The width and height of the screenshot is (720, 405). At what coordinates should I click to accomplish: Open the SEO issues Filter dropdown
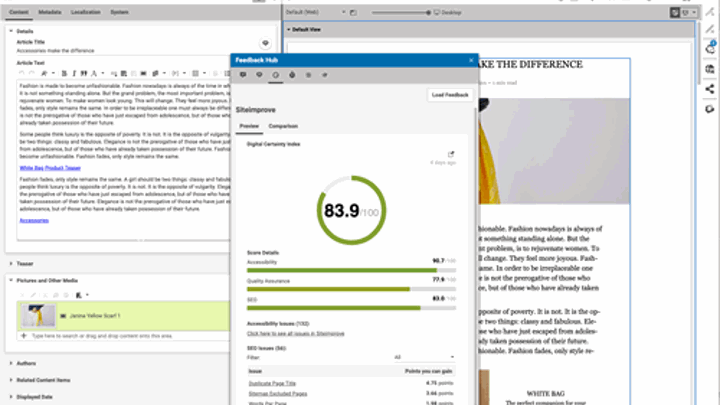pyautogui.click(x=424, y=356)
